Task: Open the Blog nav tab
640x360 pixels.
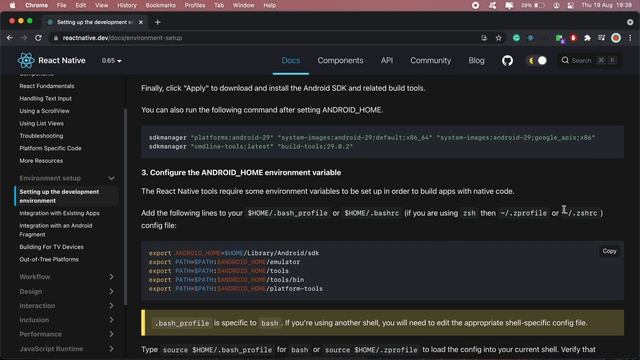Action: (x=476, y=60)
